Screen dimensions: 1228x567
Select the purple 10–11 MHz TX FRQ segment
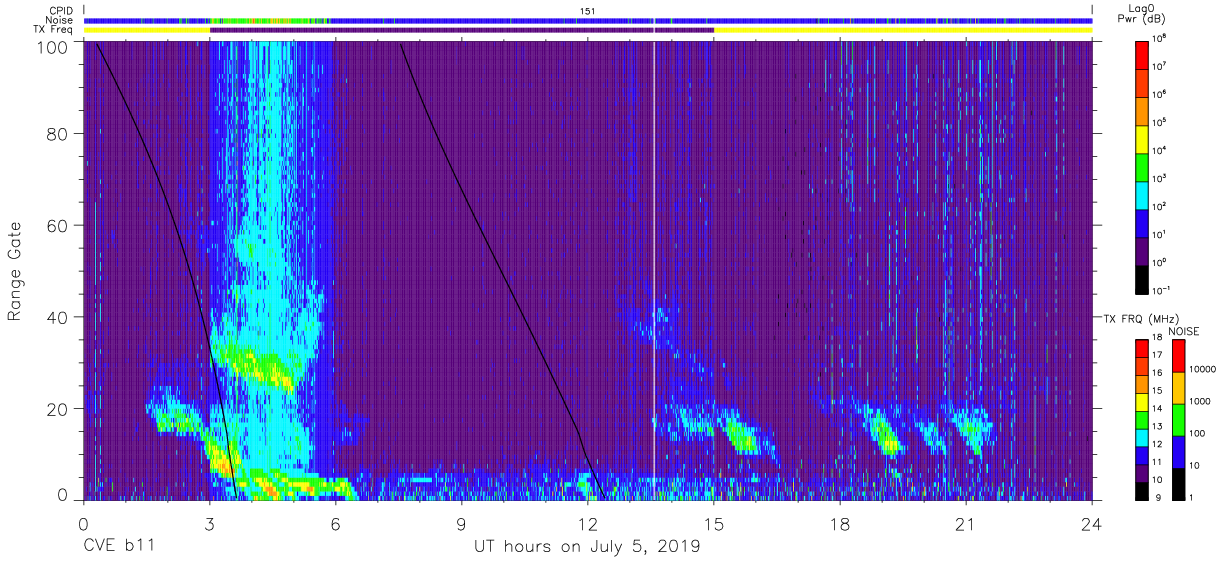pyautogui.click(x=1141, y=472)
